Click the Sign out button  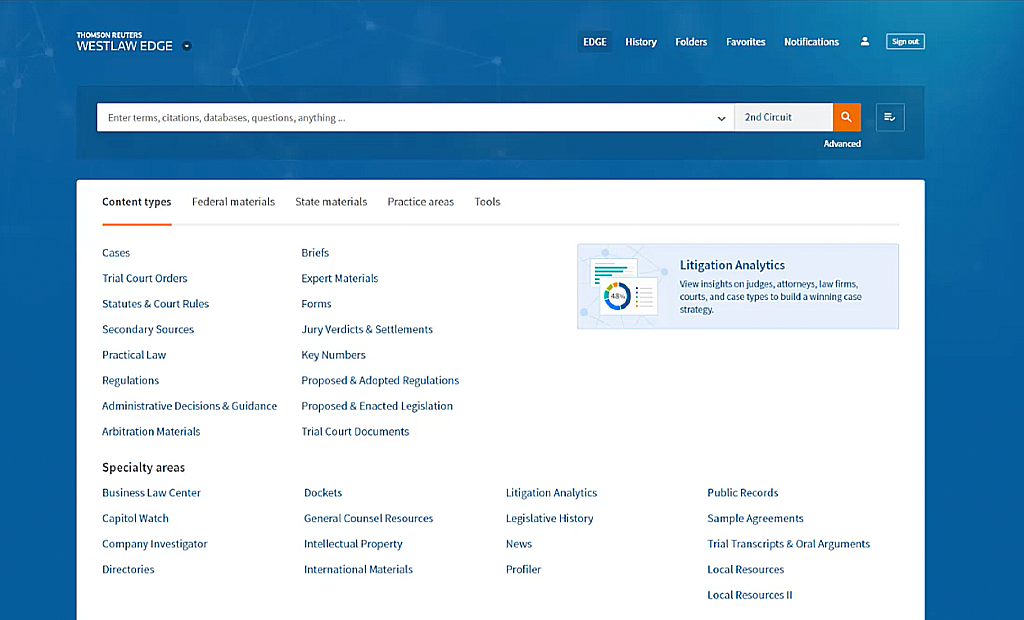pyautogui.click(x=905, y=42)
